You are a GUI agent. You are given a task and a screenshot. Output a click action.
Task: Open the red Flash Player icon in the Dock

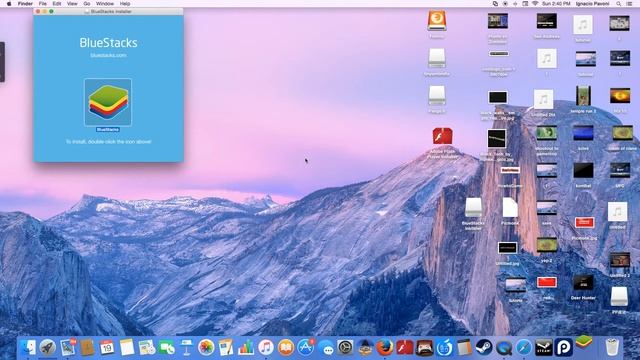point(404,347)
